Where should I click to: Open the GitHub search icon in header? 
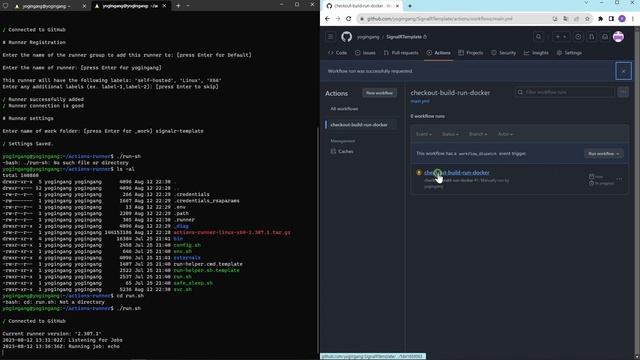coord(539,37)
